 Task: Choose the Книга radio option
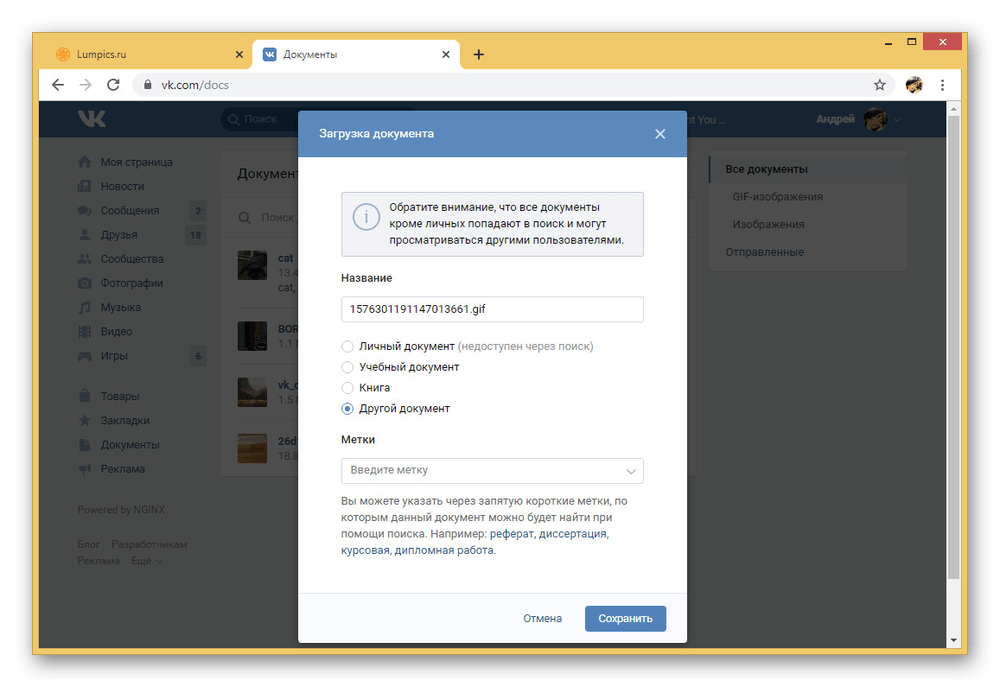click(x=347, y=388)
